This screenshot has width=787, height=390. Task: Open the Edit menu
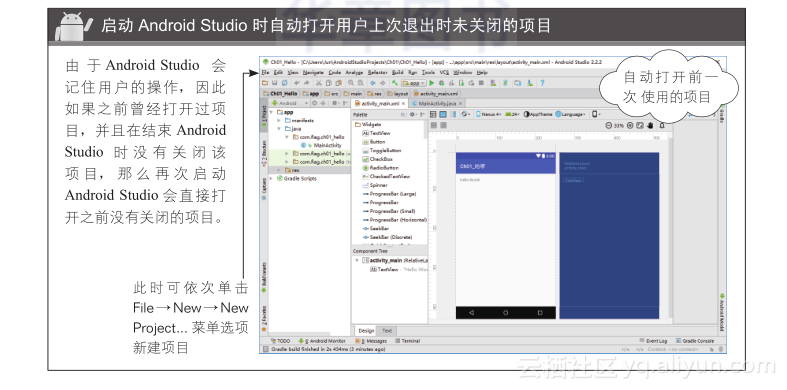point(278,73)
